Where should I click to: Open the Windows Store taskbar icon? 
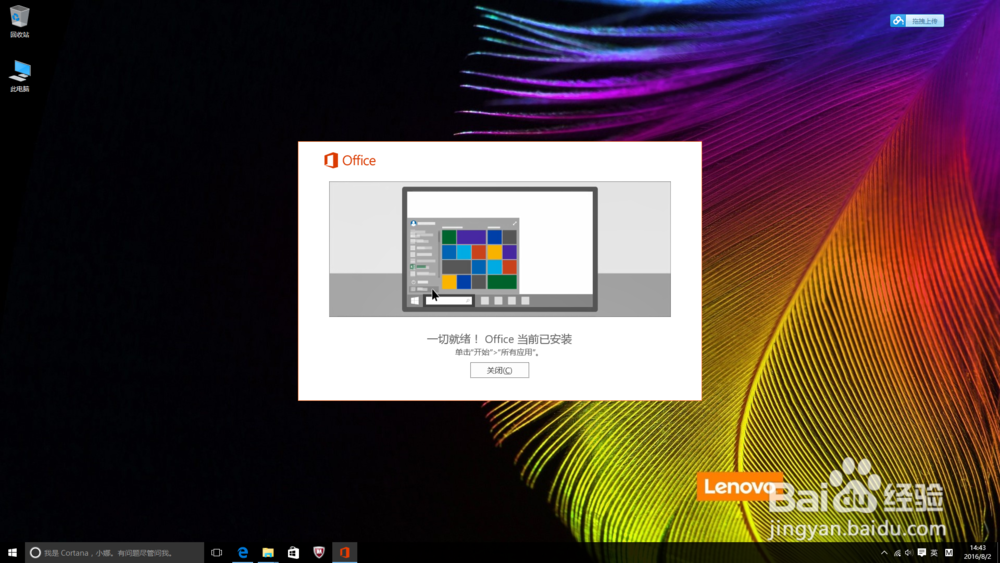point(293,552)
